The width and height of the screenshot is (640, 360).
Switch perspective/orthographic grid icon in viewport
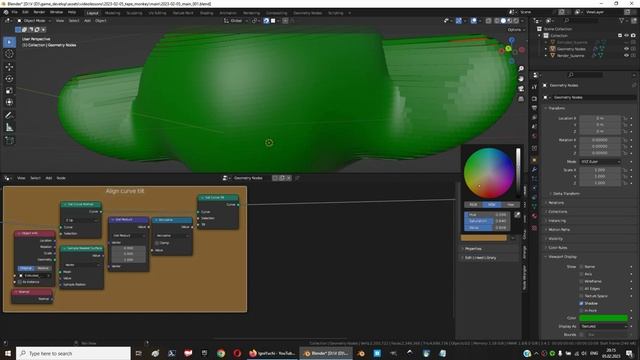[521, 99]
